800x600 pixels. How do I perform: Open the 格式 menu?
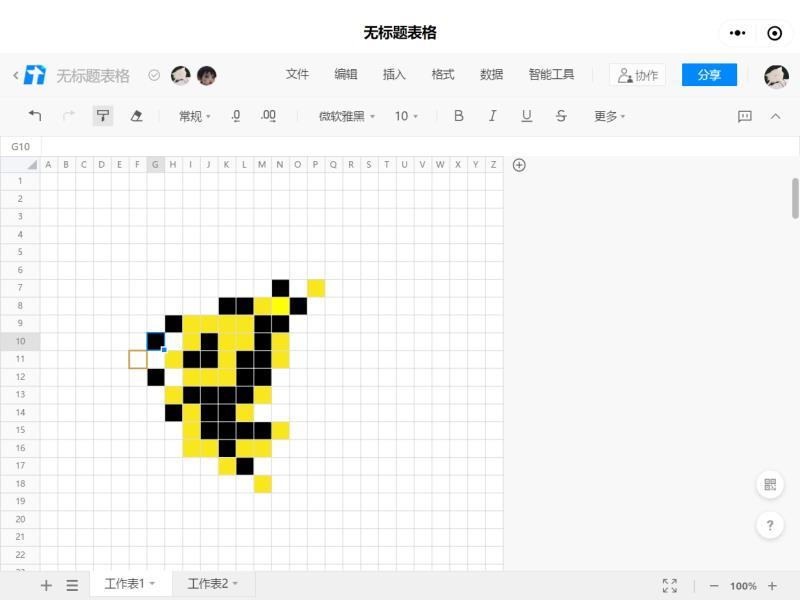tap(442, 74)
